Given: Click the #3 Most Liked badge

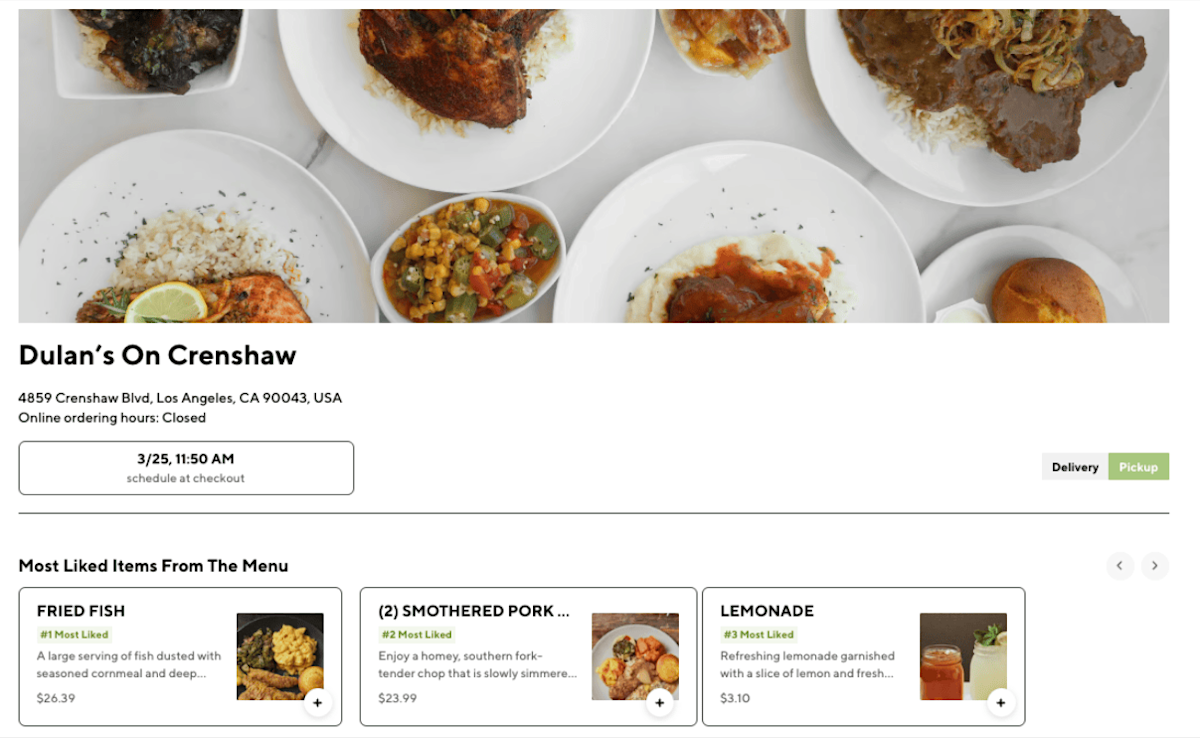Looking at the screenshot, I should tap(758, 634).
